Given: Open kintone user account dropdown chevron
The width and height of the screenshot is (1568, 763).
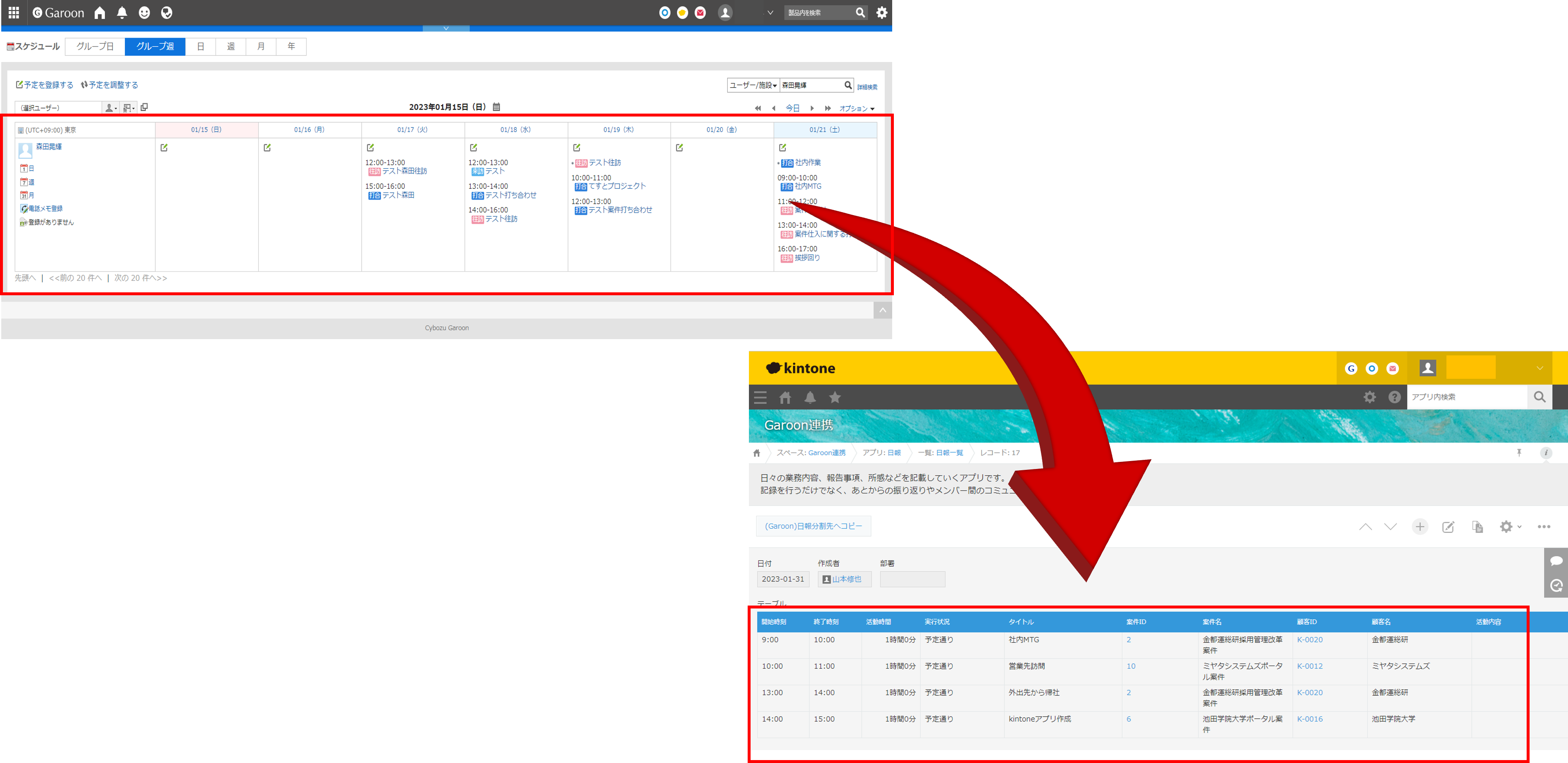Looking at the screenshot, I should point(1540,368).
